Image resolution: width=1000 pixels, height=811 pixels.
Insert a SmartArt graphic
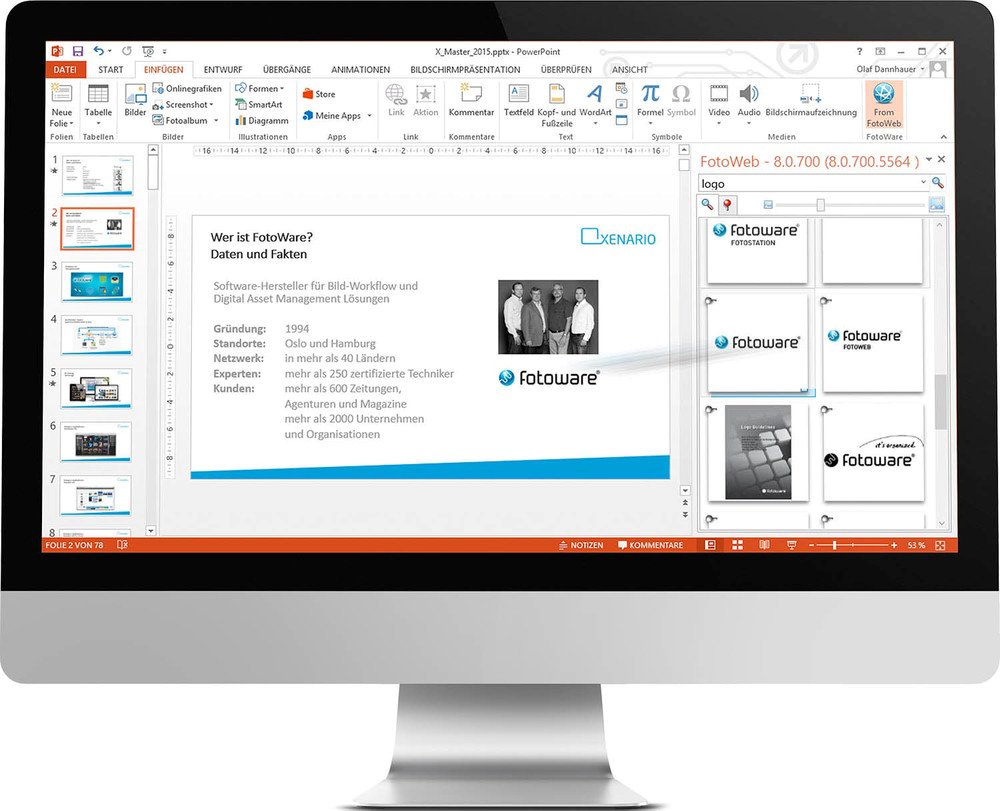pyautogui.click(x=259, y=105)
